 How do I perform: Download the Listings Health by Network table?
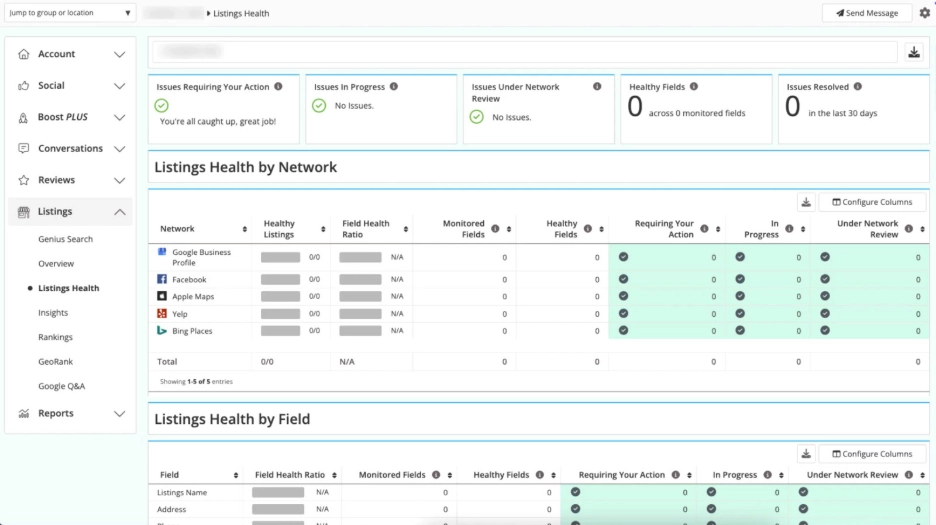click(x=806, y=202)
